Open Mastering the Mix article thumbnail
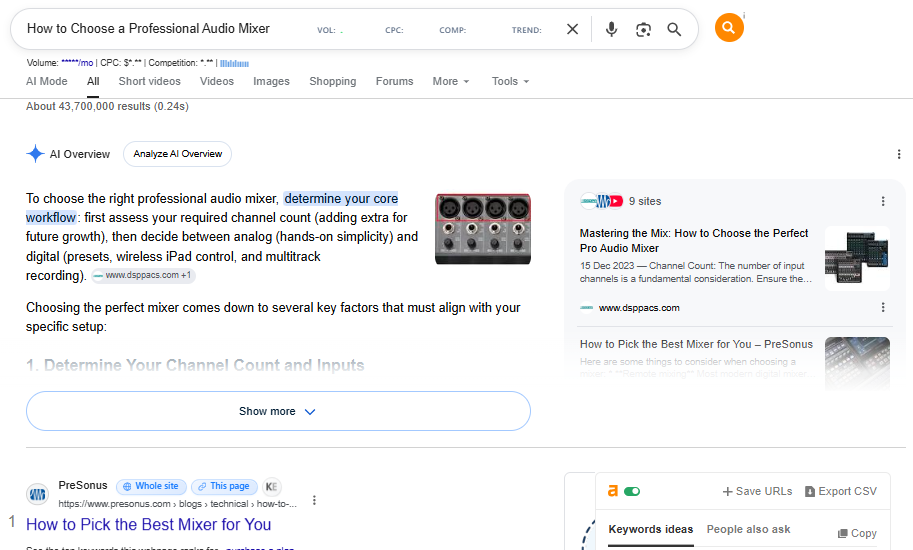Screen dimensions: 913x550 click(x=857, y=258)
